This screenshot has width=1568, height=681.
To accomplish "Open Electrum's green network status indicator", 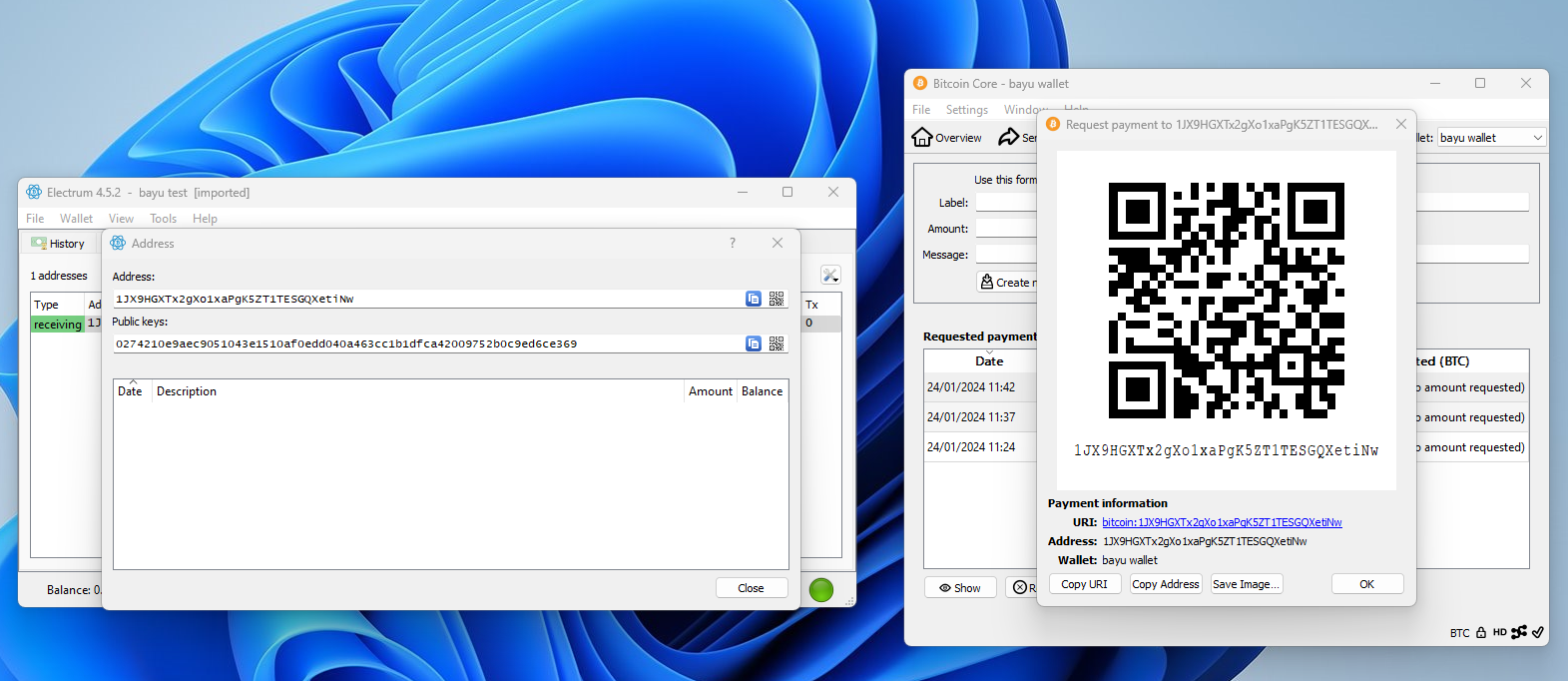I will [x=821, y=590].
